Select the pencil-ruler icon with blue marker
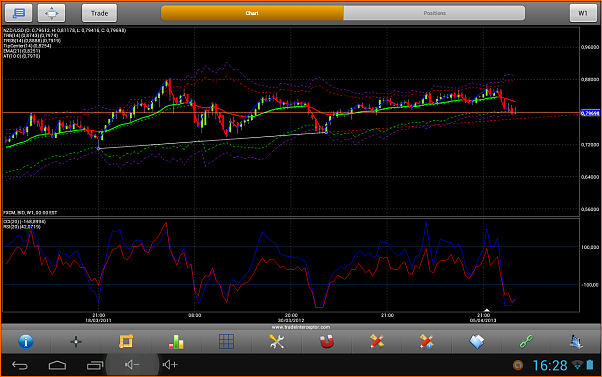The height and width of the screenshot is (377, 602). coord(427,341)
